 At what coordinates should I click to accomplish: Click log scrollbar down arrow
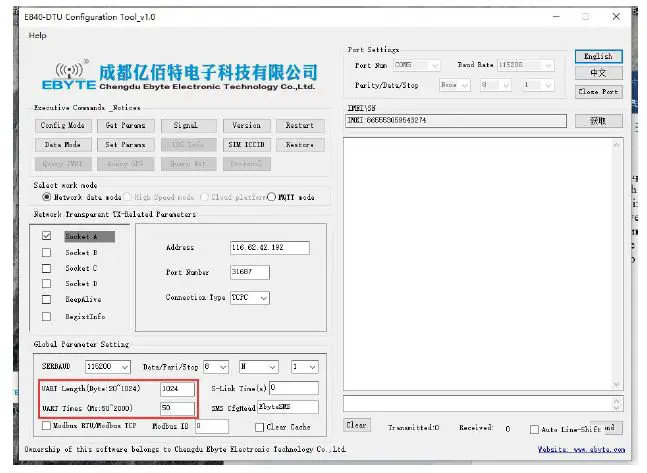click(x=616, y=384)
